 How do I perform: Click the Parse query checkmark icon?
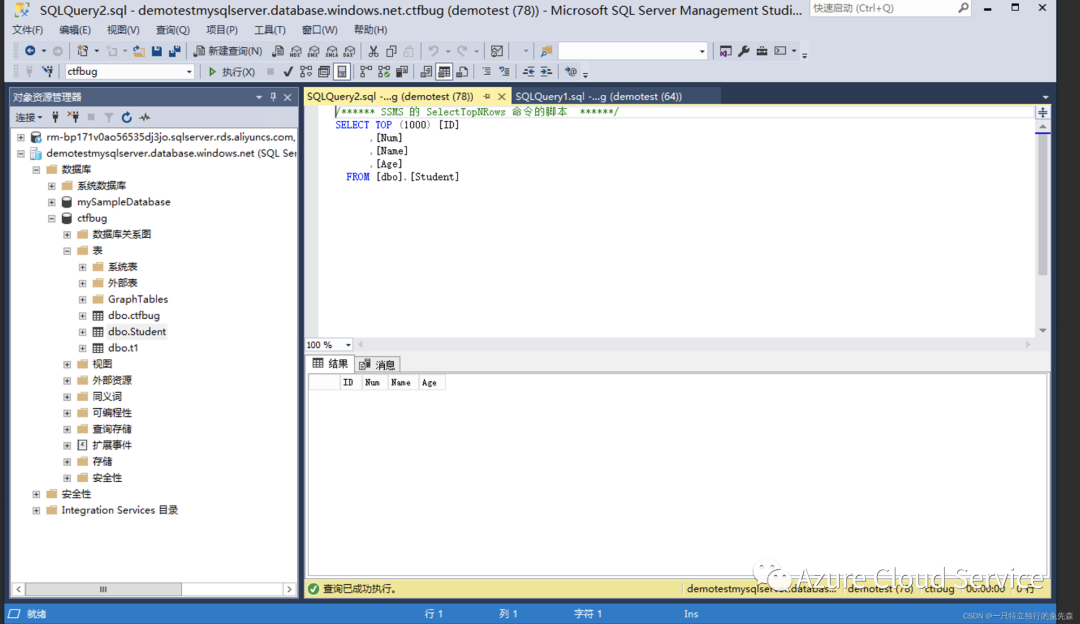(x=288, y=72)
